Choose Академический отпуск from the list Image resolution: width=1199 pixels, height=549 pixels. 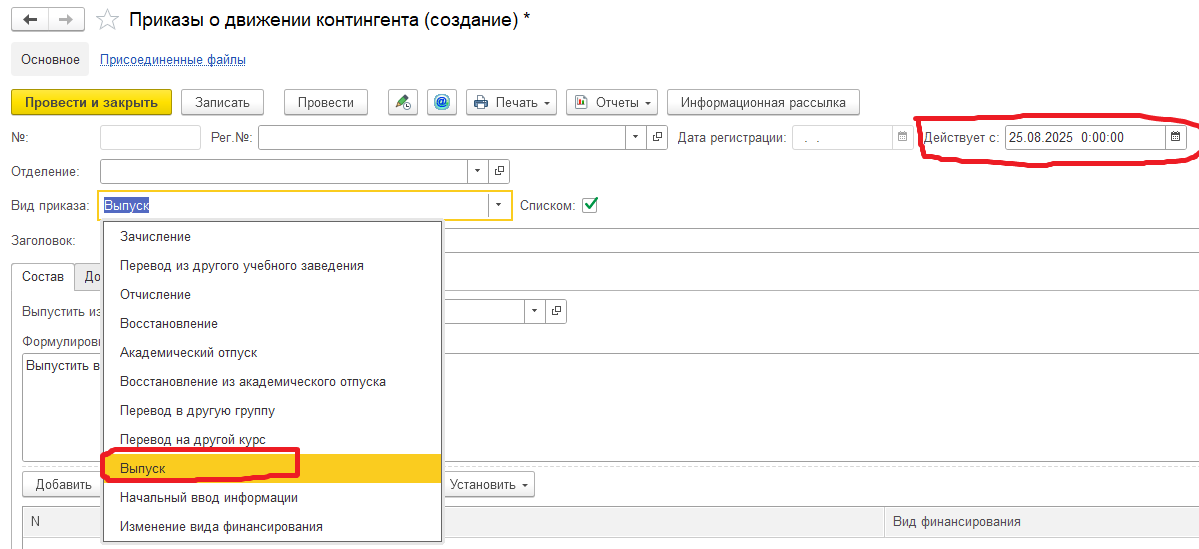(x=188, y=352)
